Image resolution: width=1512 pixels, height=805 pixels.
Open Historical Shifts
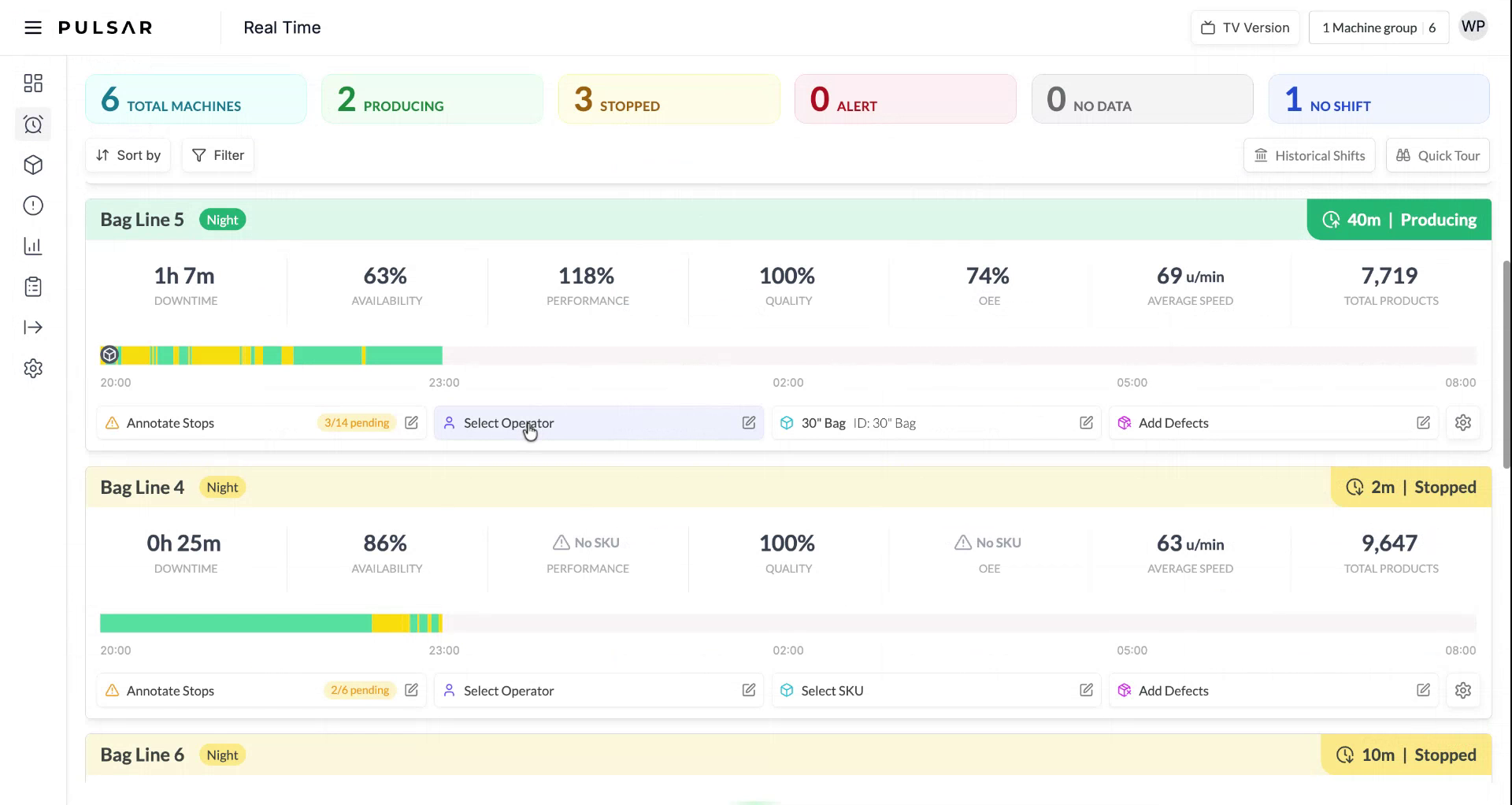point(1309,156)
